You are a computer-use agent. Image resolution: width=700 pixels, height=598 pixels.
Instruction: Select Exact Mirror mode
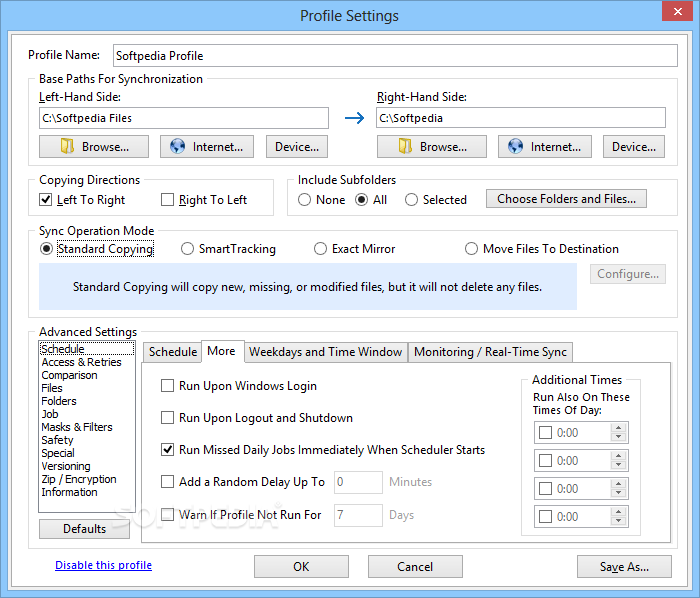pyautogui.click(x=320, y=249)
